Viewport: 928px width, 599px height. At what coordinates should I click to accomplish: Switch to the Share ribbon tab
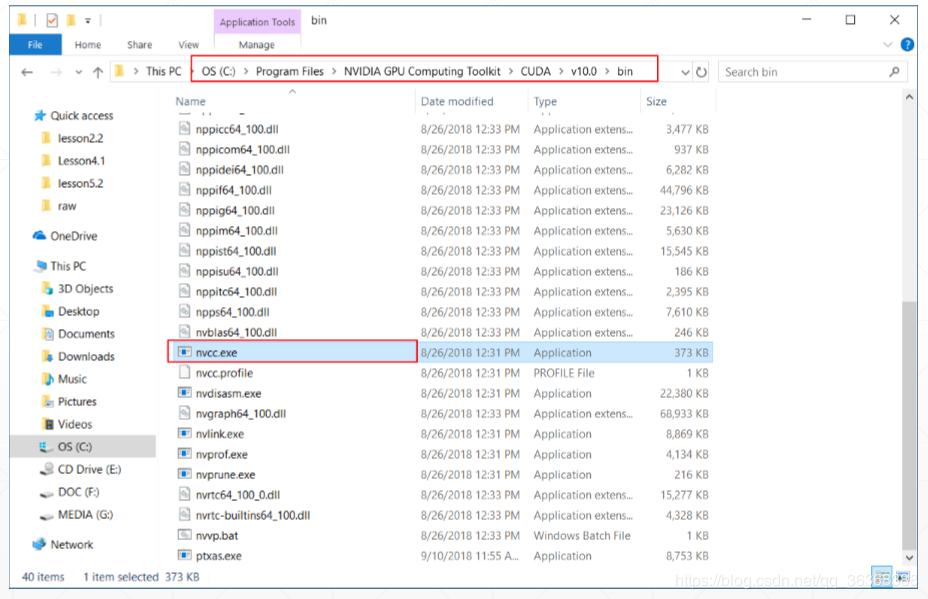click(x=140, y=44)
